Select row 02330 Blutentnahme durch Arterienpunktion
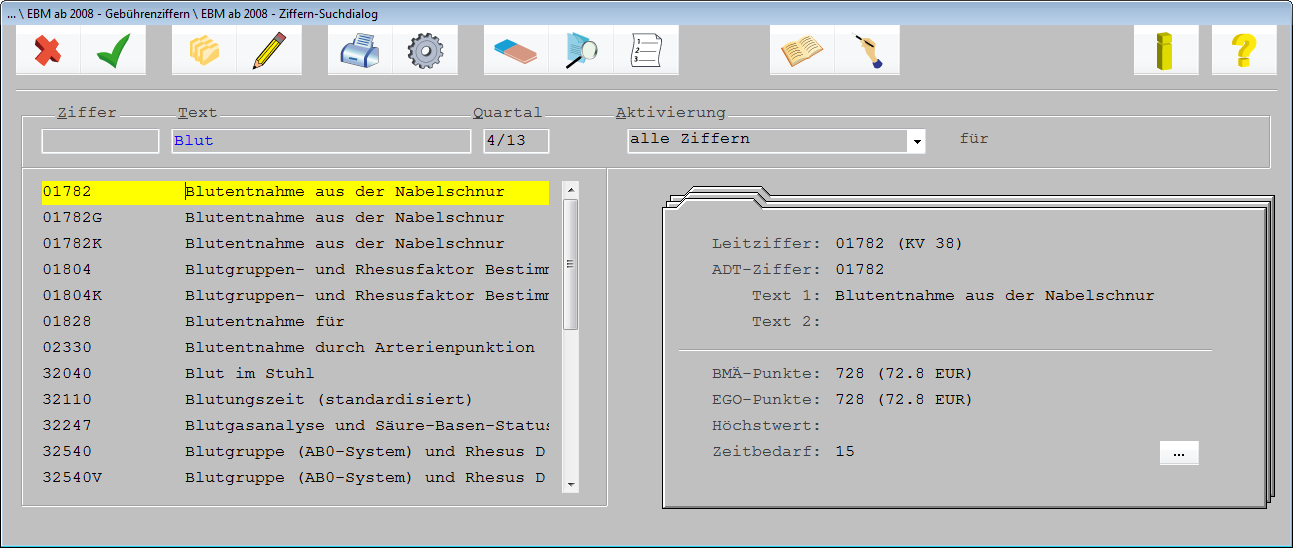This screenshot has height=548, width=1293. click(295, 348)
